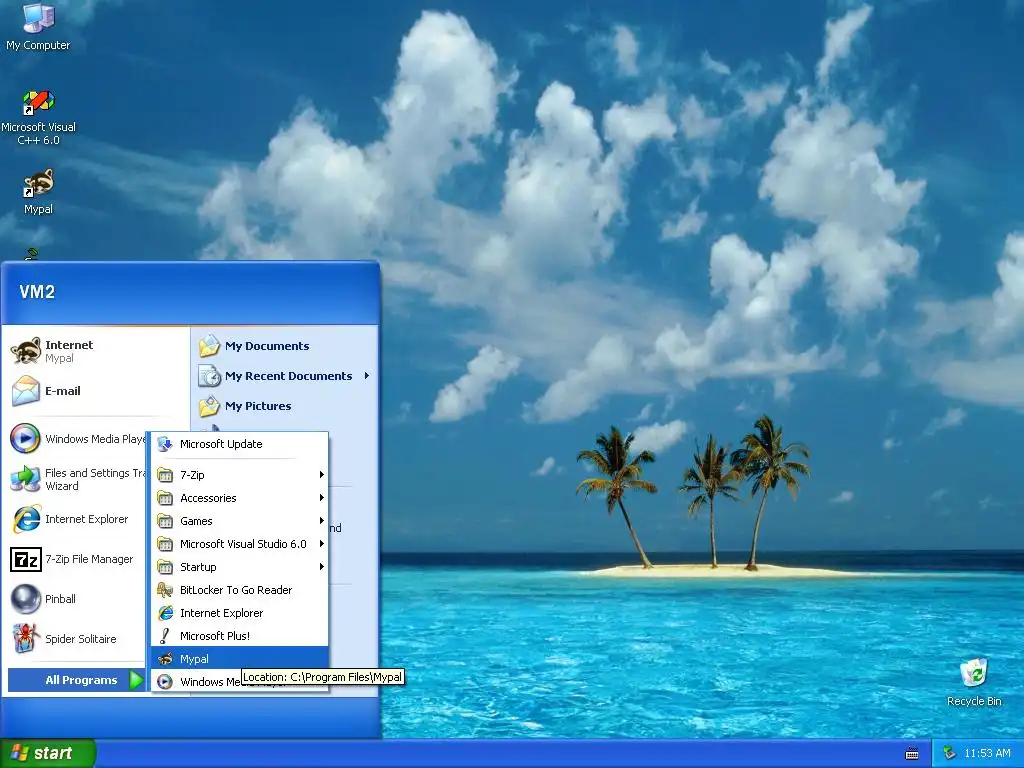Image resolution: width=1024 pixels, height=768 pixels.
Task: Expand Microsoft Visual Studio 6.0 submenu arrow
Action: tap(321, 543)
